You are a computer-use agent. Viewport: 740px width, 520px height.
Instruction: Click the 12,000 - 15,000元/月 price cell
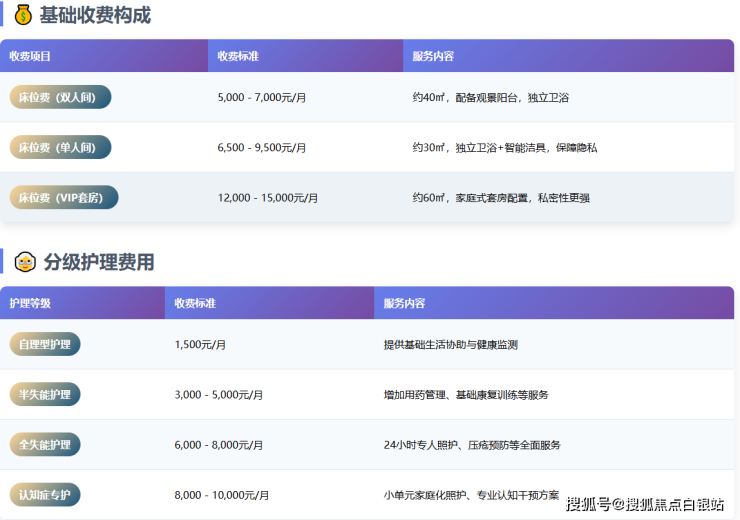pos(267,198)
